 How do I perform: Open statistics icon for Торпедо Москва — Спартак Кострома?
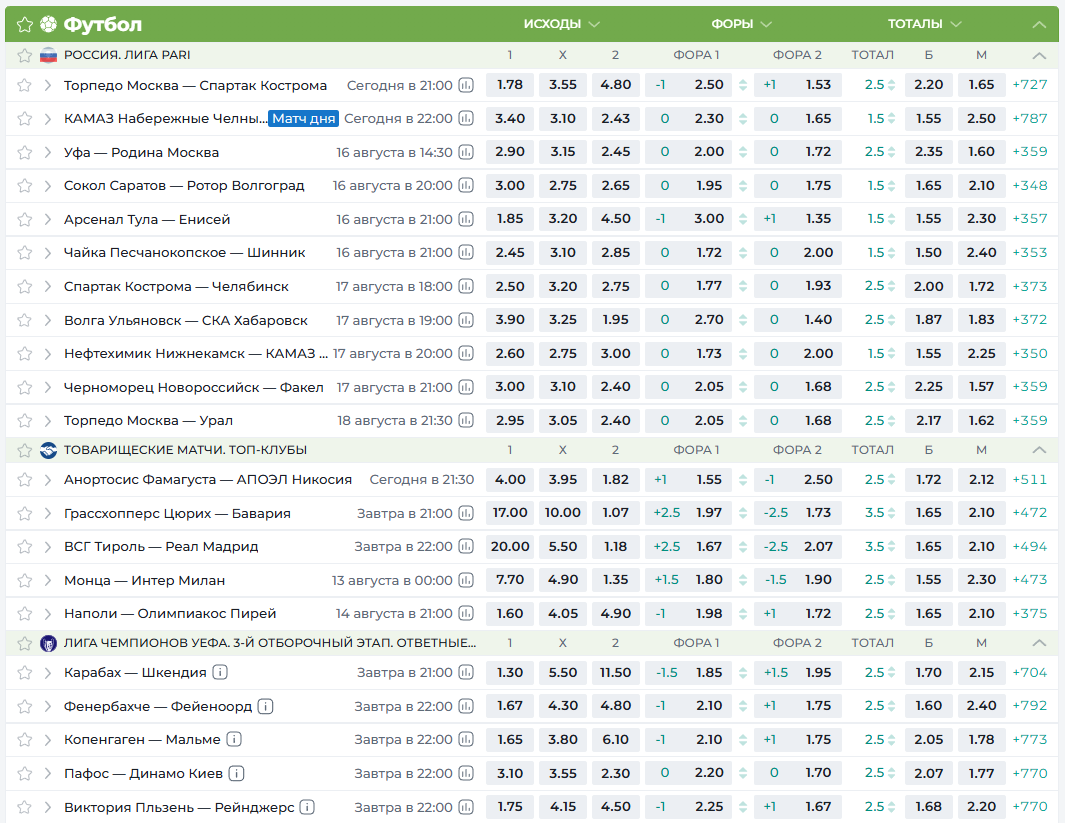point(466,86)
